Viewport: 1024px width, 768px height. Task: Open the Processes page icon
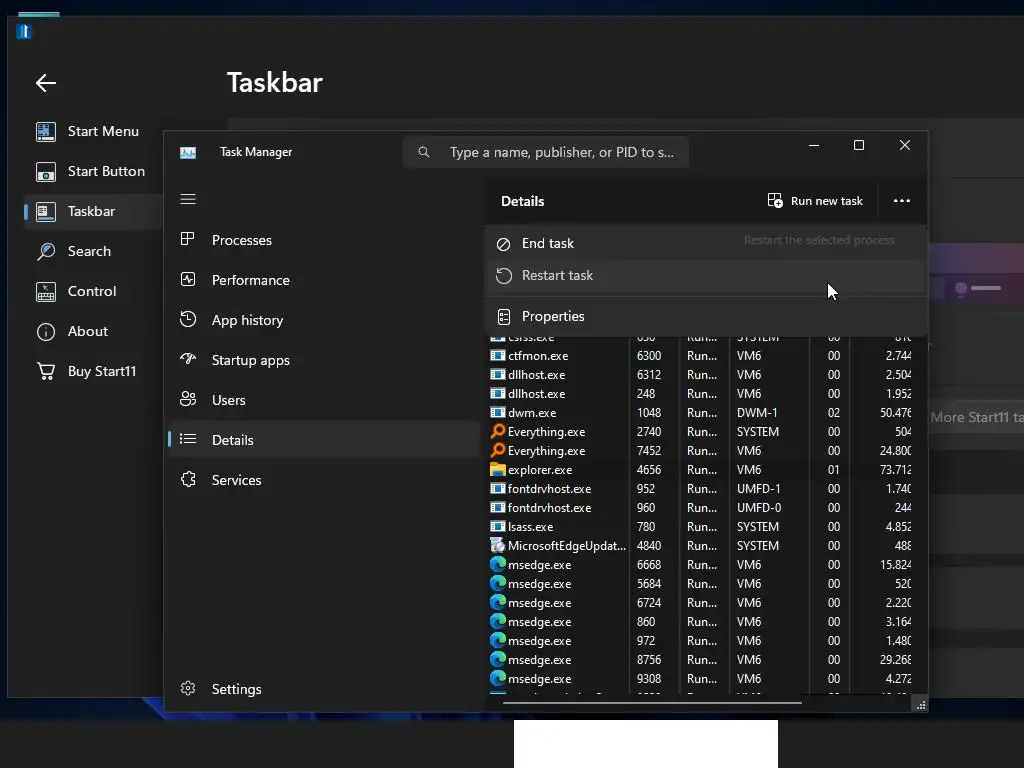(188, 239)
